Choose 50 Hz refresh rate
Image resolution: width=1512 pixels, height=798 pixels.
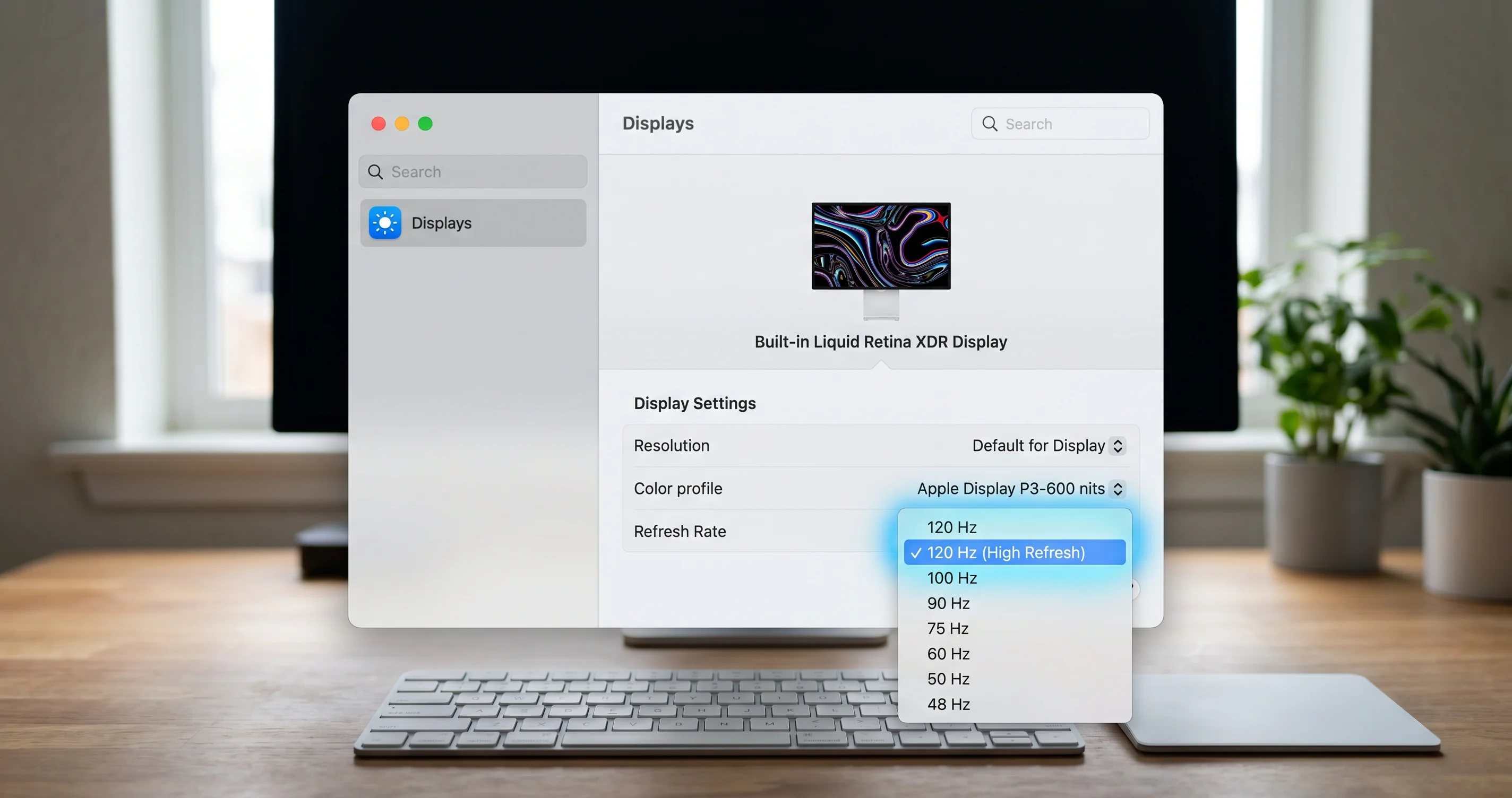point(1014,679)
